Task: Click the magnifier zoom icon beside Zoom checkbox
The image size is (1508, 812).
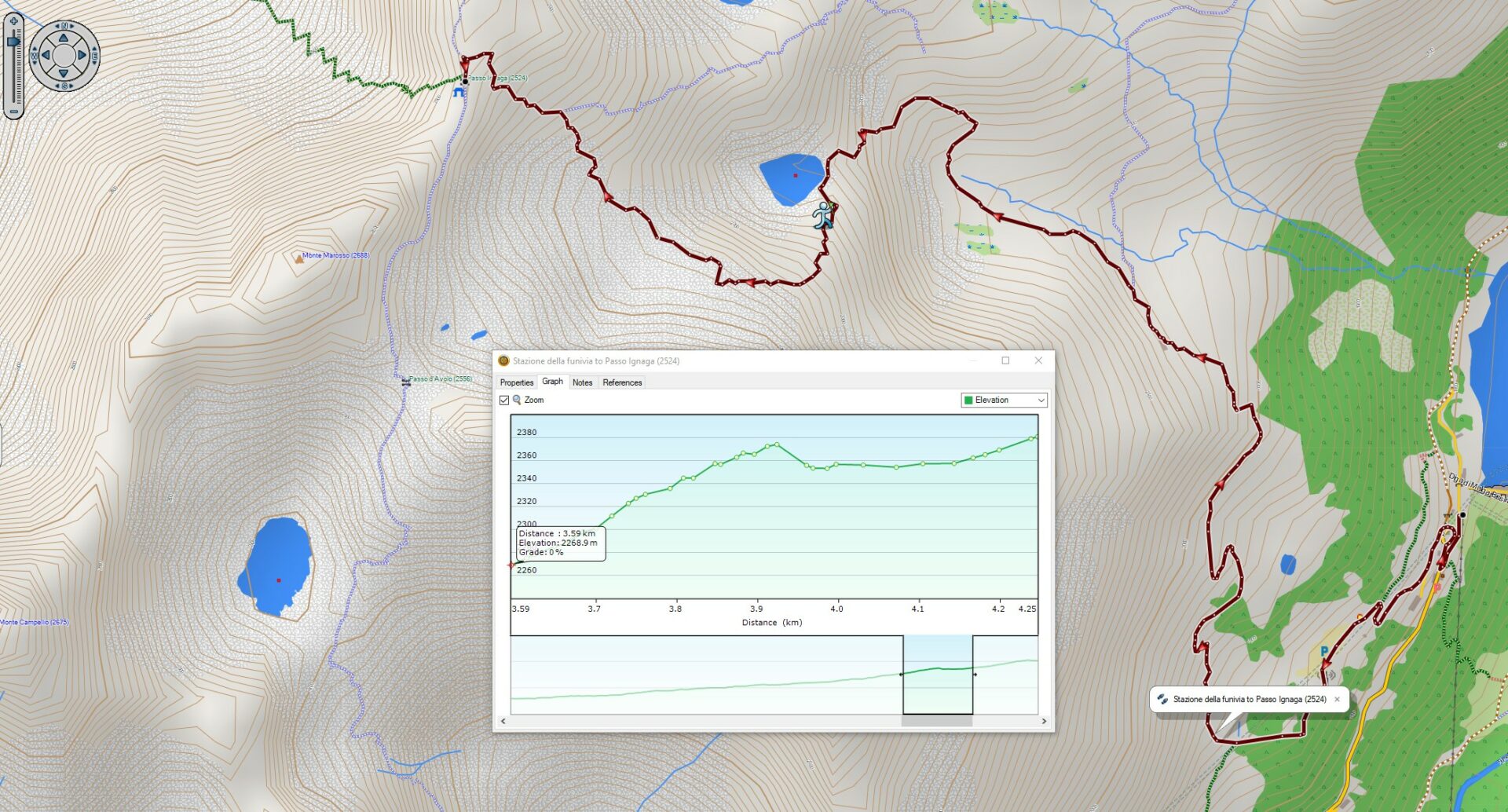Action: point(517,400)
